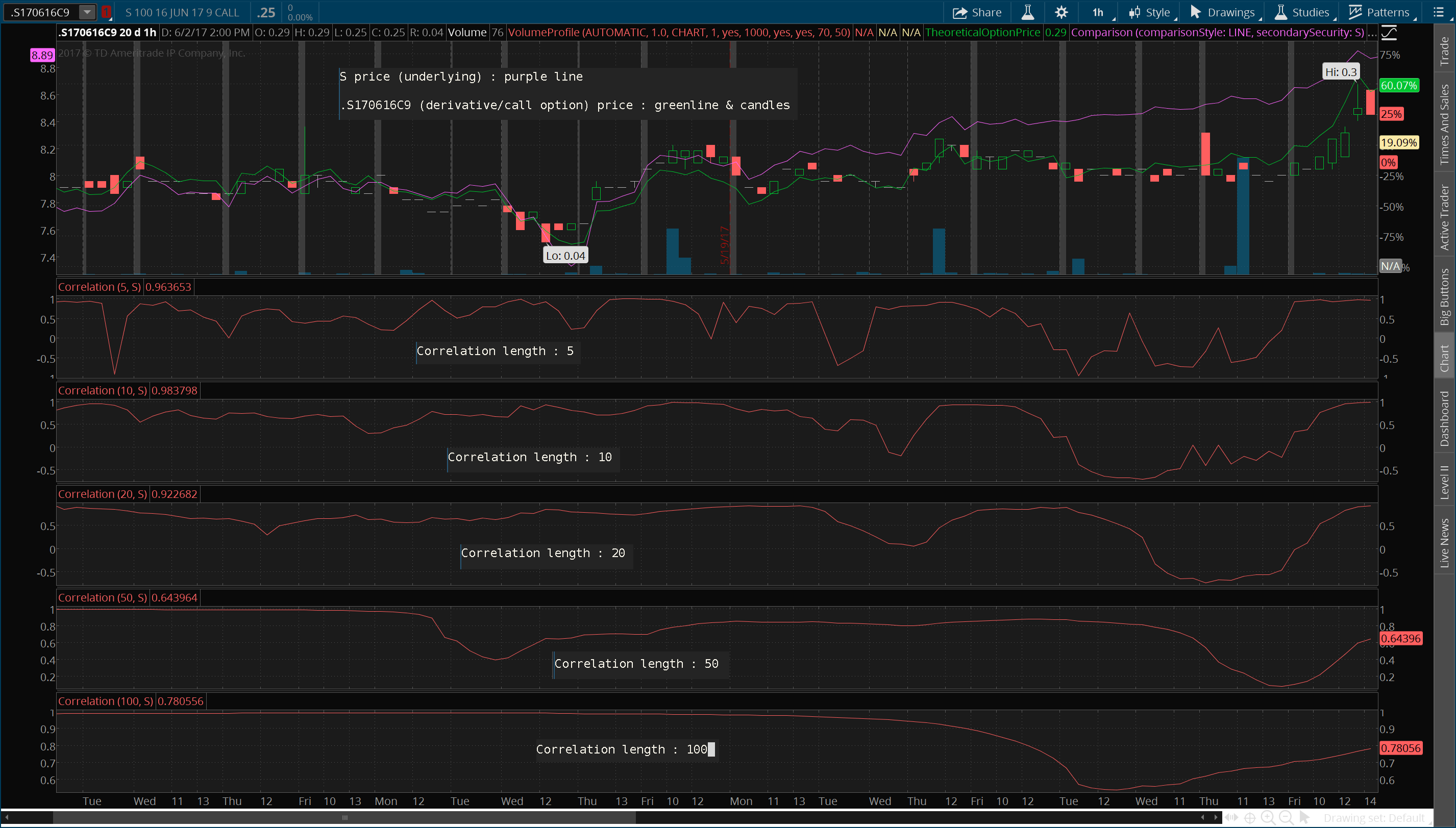The width and height of the screenshot is (1456, 828).
Task: Click the red linking group 1 badge
Action: [x=105, y=11]
